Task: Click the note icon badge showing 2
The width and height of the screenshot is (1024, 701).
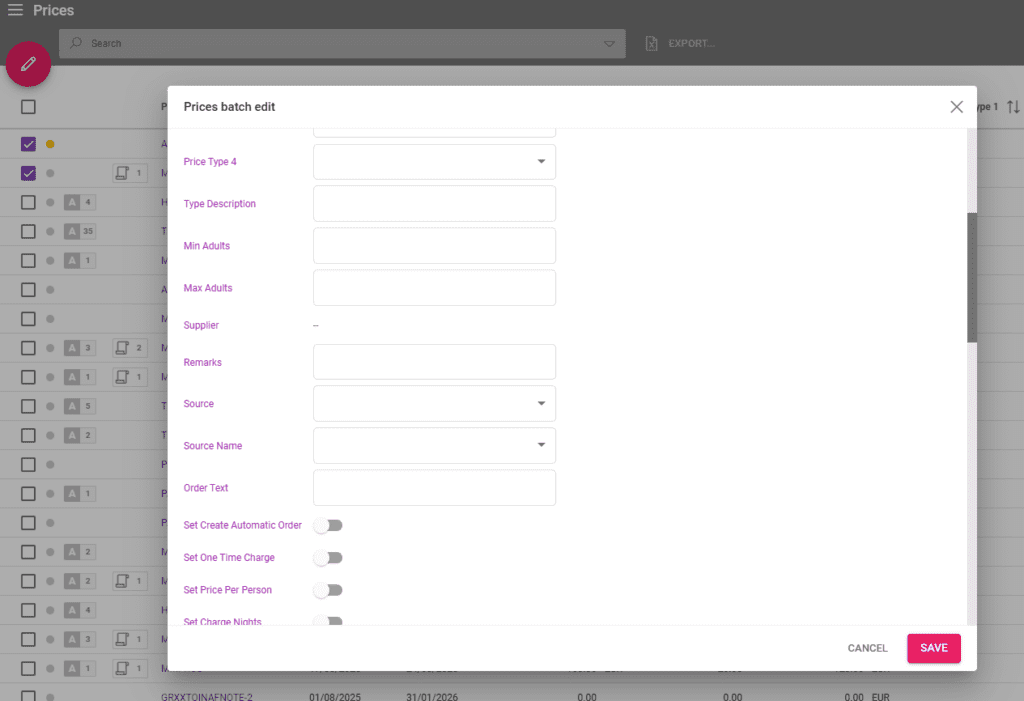Action: pyautogui.click(x=130, y=348)
